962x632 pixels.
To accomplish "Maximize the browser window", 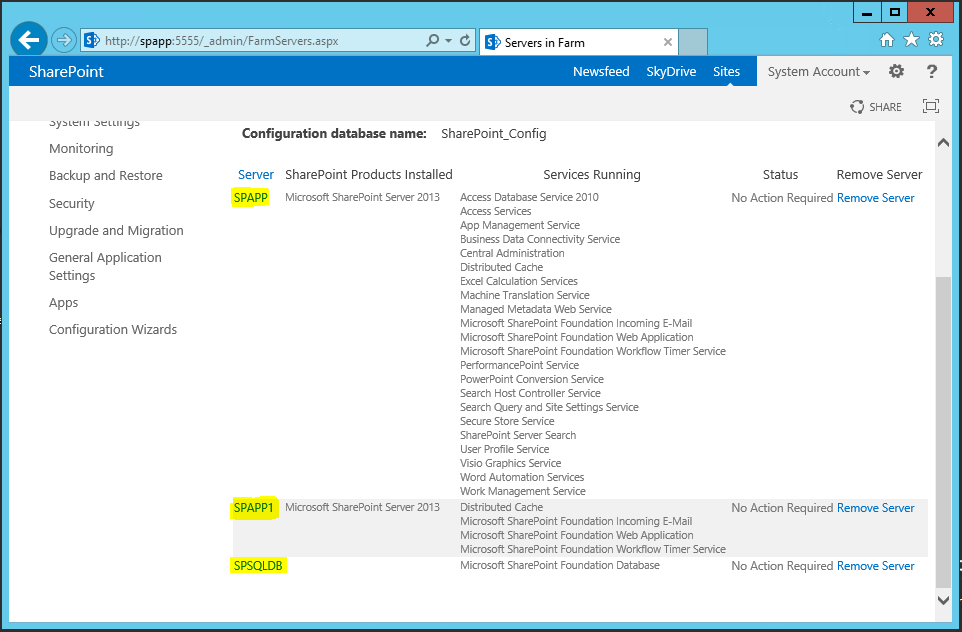I will 895,12.
